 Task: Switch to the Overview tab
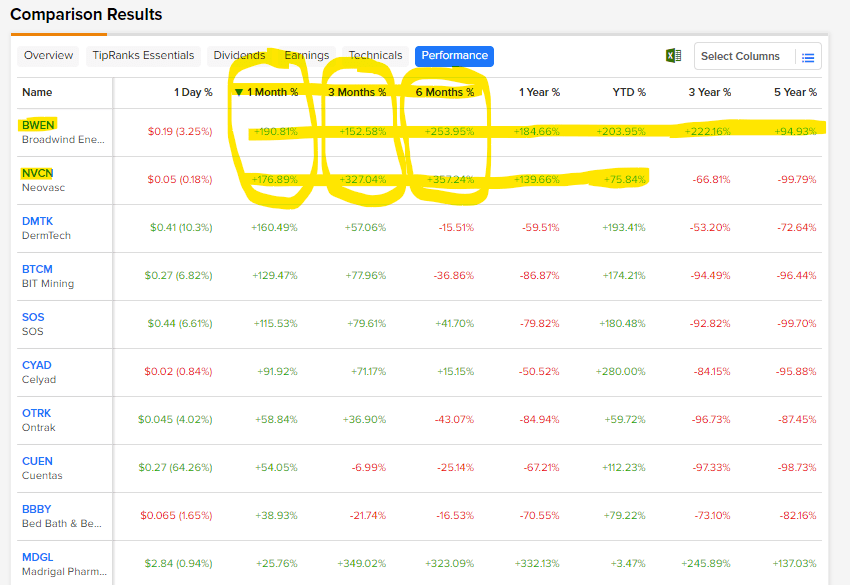49,56
